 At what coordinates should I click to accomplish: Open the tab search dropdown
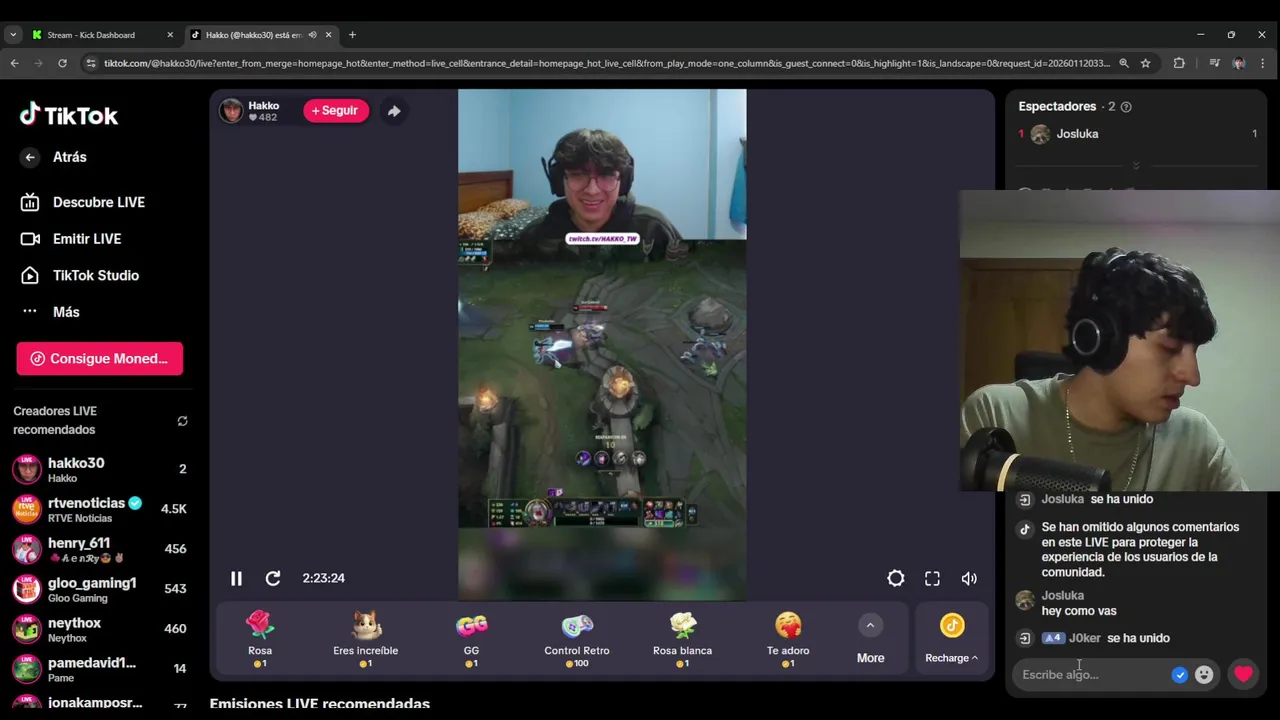[x=12, y=35]
